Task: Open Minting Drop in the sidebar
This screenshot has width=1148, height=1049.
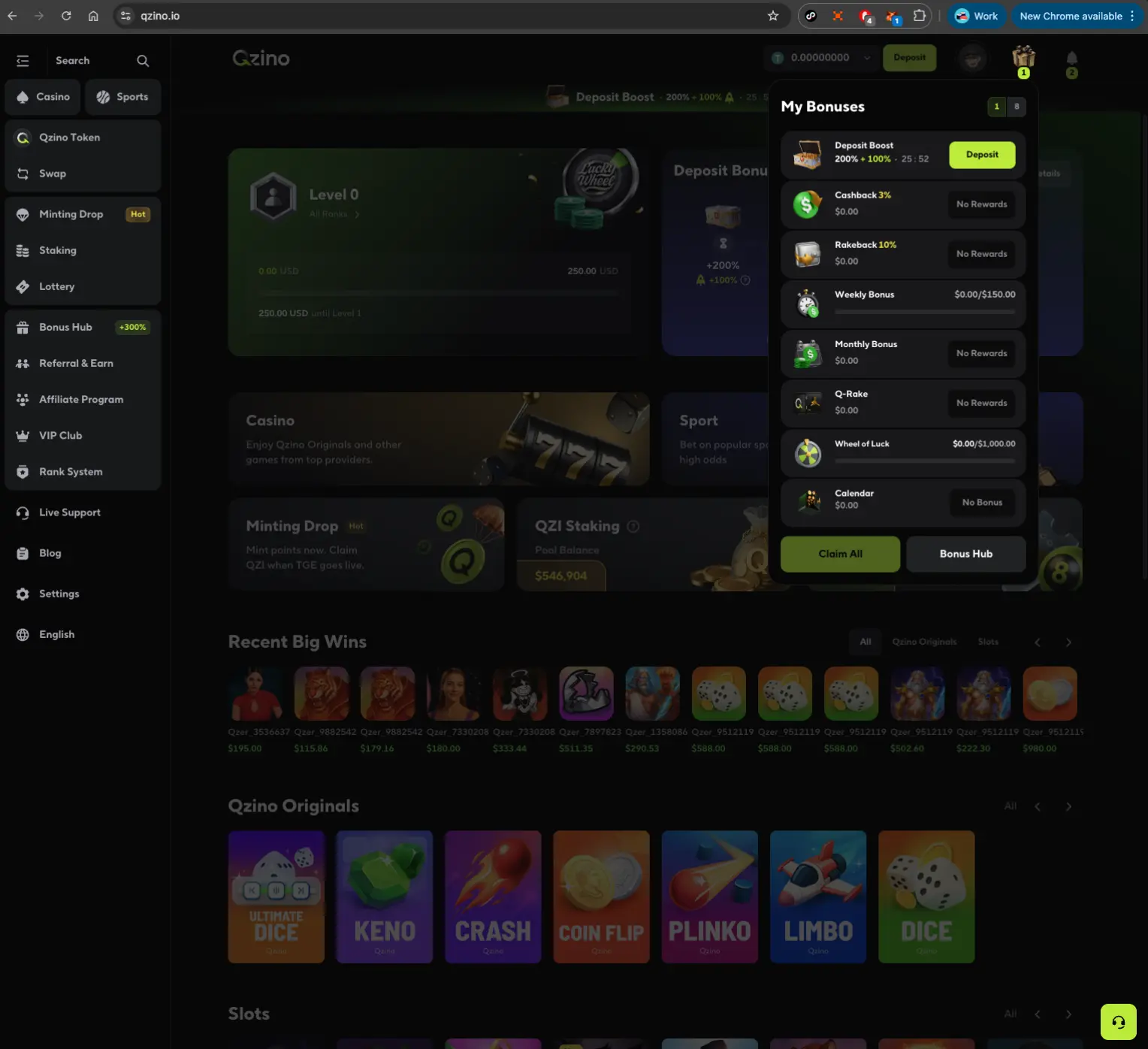Action: click(x=83, y=214)
